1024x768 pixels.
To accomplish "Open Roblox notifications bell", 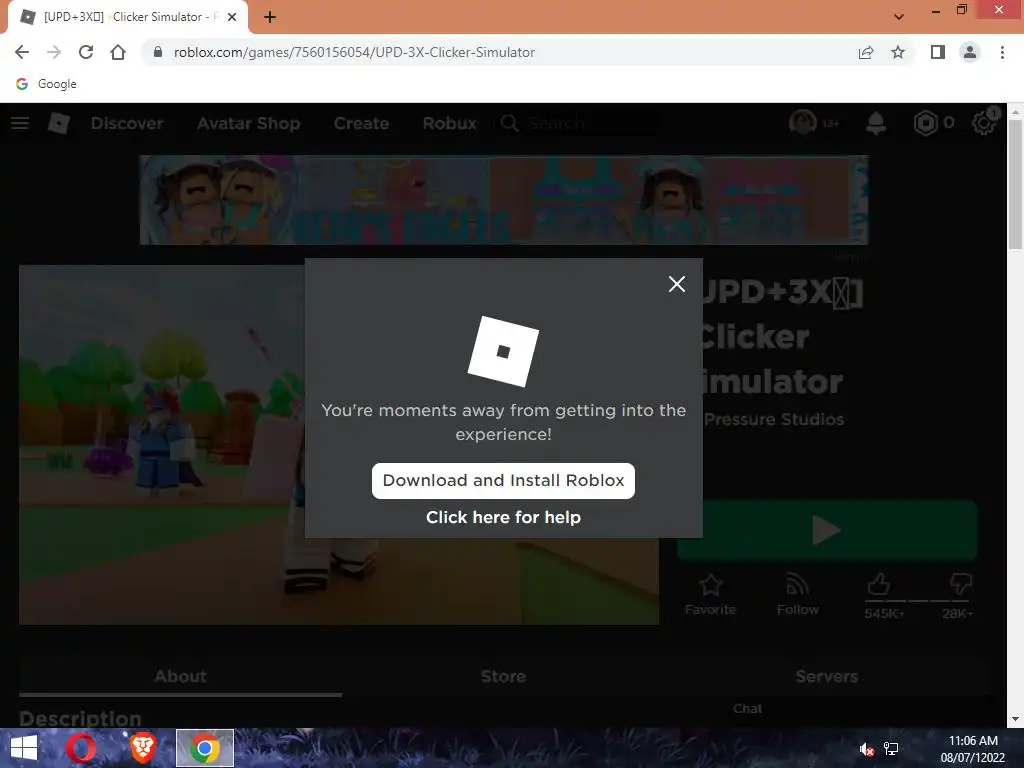I will (x=876, y=123).
